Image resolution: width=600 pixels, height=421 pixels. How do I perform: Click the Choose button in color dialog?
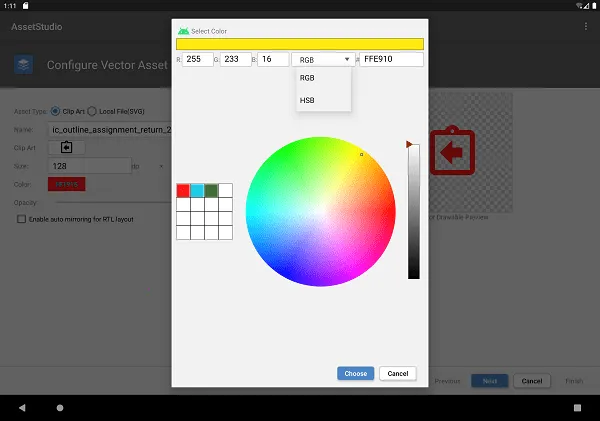pos(355,373)
